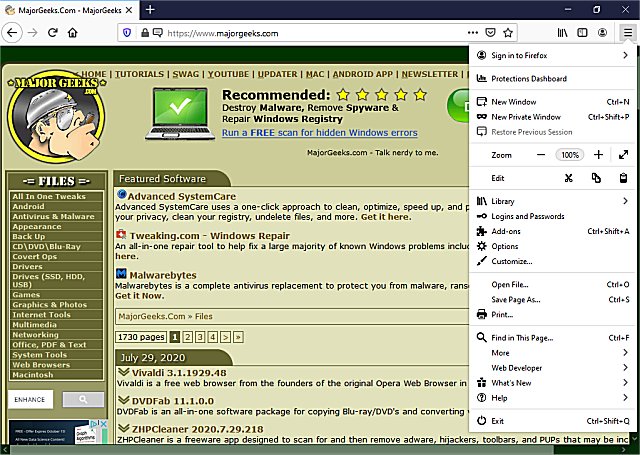Select Print... from menu
This screenshot has width=640, height=455.
(x=553, y=315)
